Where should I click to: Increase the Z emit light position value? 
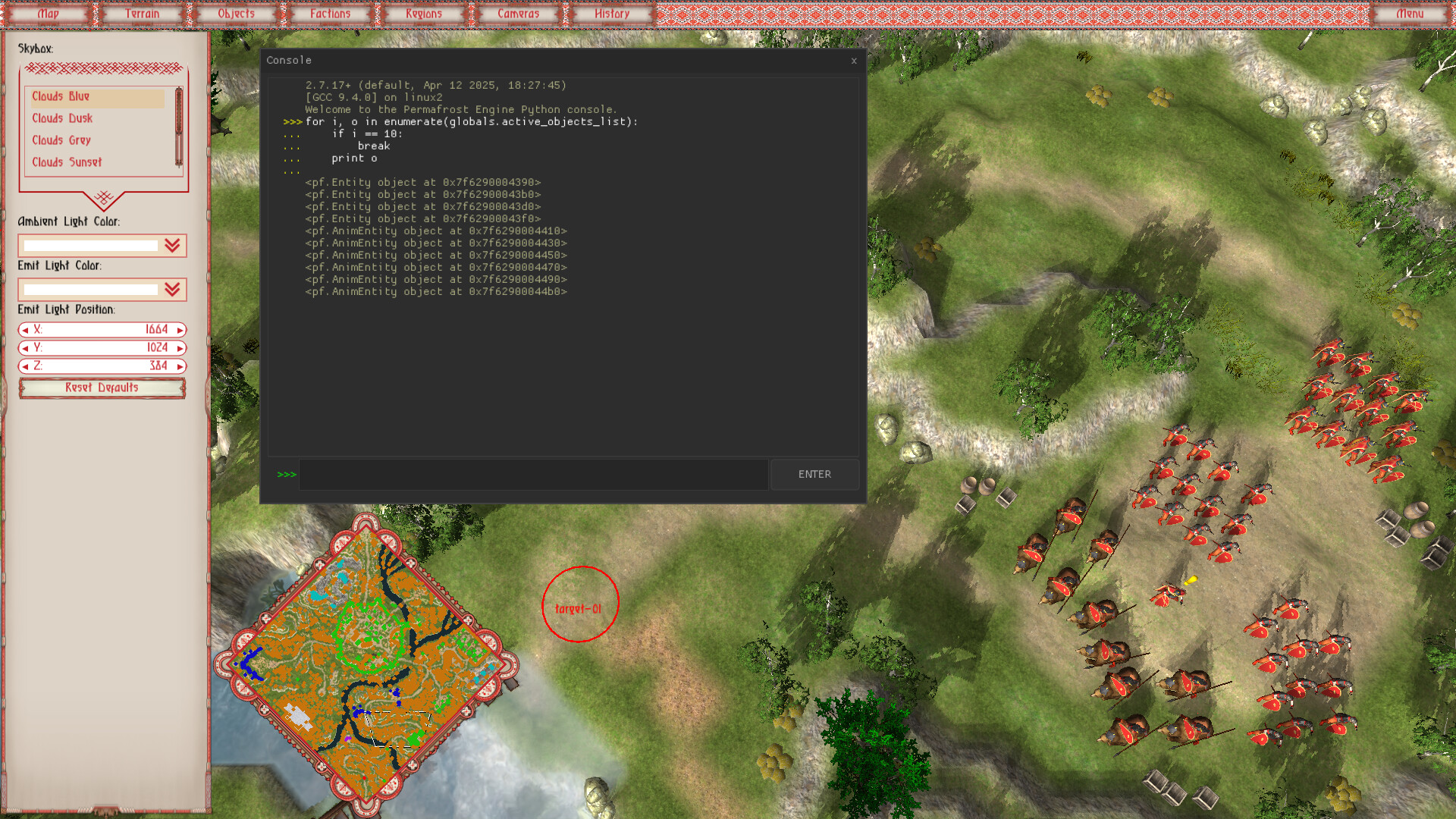[179, 366]
